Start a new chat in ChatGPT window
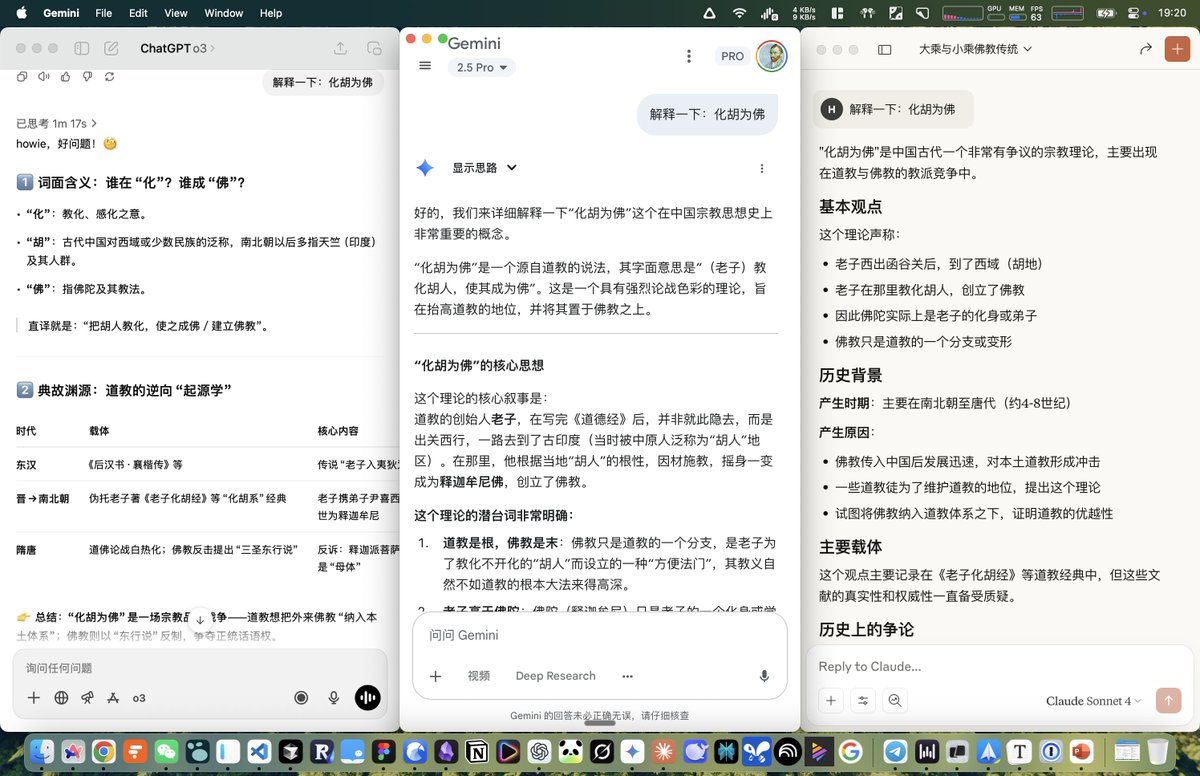Viewport: 1200px width, 776px height. 111,48
